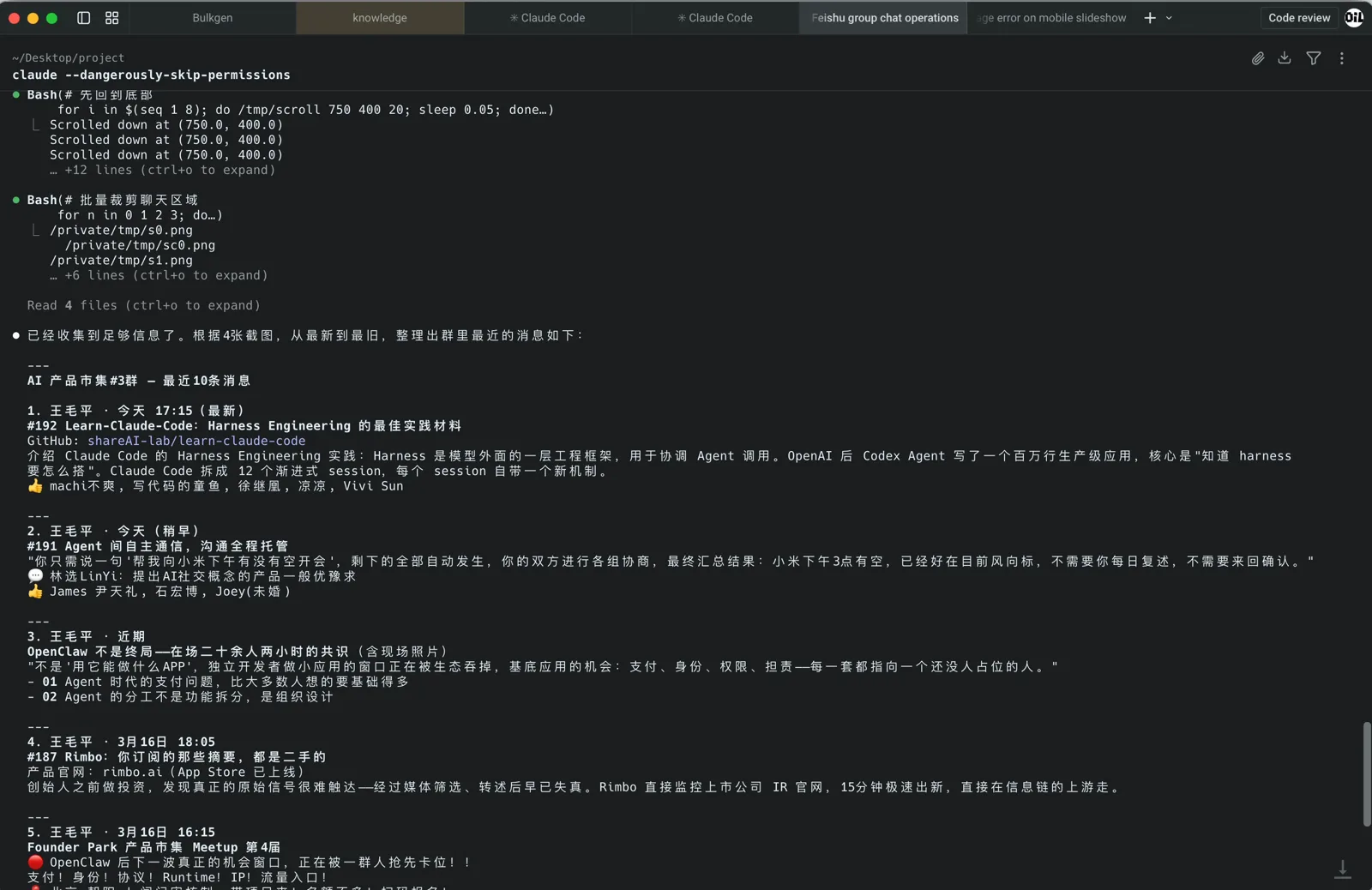Screen dimensions: 1372x890
Task: Switch to the knowledge tab
Action: (x=380, y=18)
